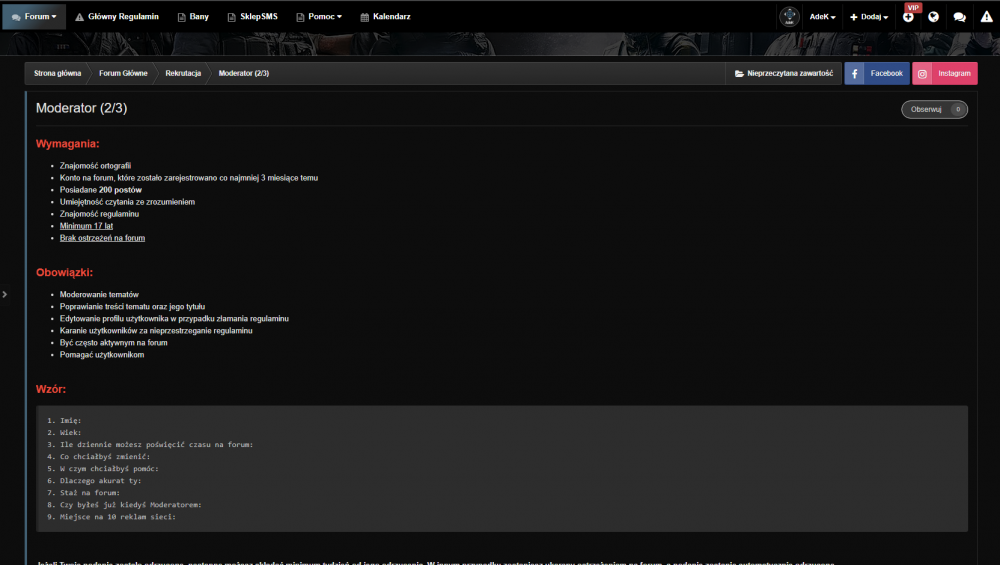Navigate to Rekrutacja breadcrumb
The image size is (1000, 565).
click(183, 73)
